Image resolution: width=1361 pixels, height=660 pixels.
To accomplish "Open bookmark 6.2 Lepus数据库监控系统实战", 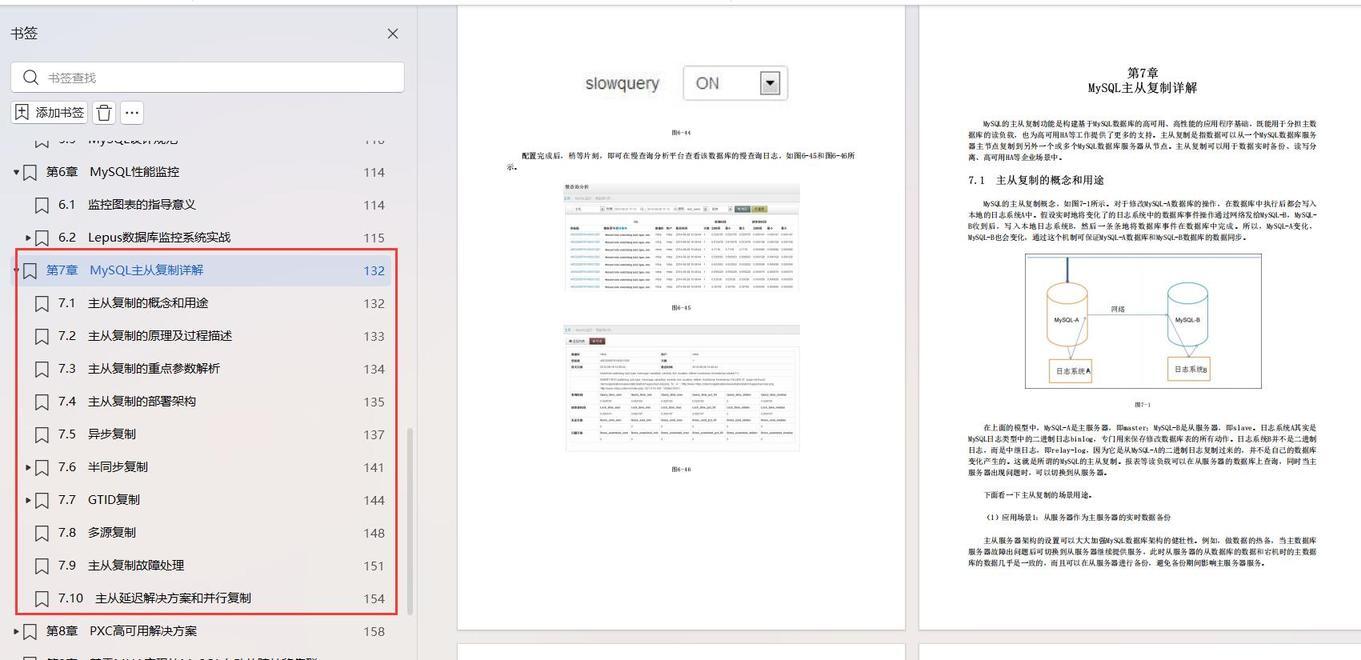I will pyautogui.click(x=144, y=238).
